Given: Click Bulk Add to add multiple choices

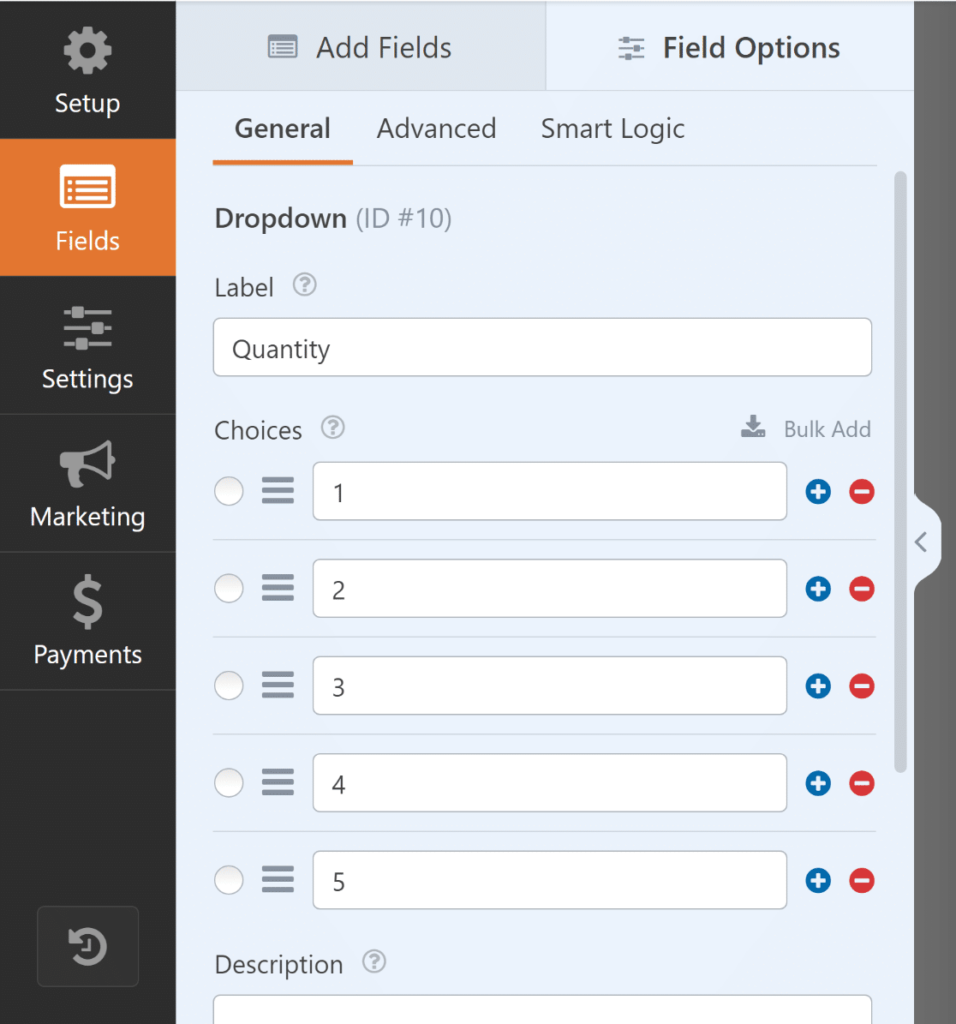Looking at the screenshot, I should click(826, 428).
